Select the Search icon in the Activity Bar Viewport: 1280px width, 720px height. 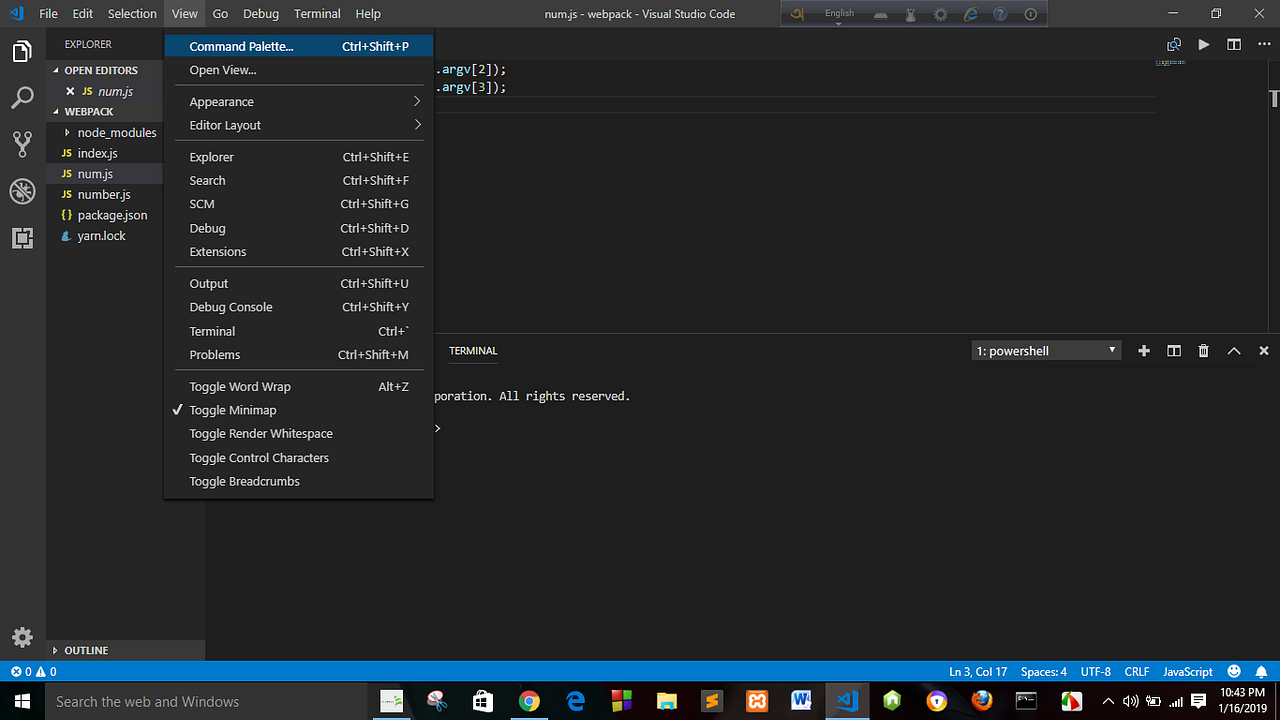[22, 97]
